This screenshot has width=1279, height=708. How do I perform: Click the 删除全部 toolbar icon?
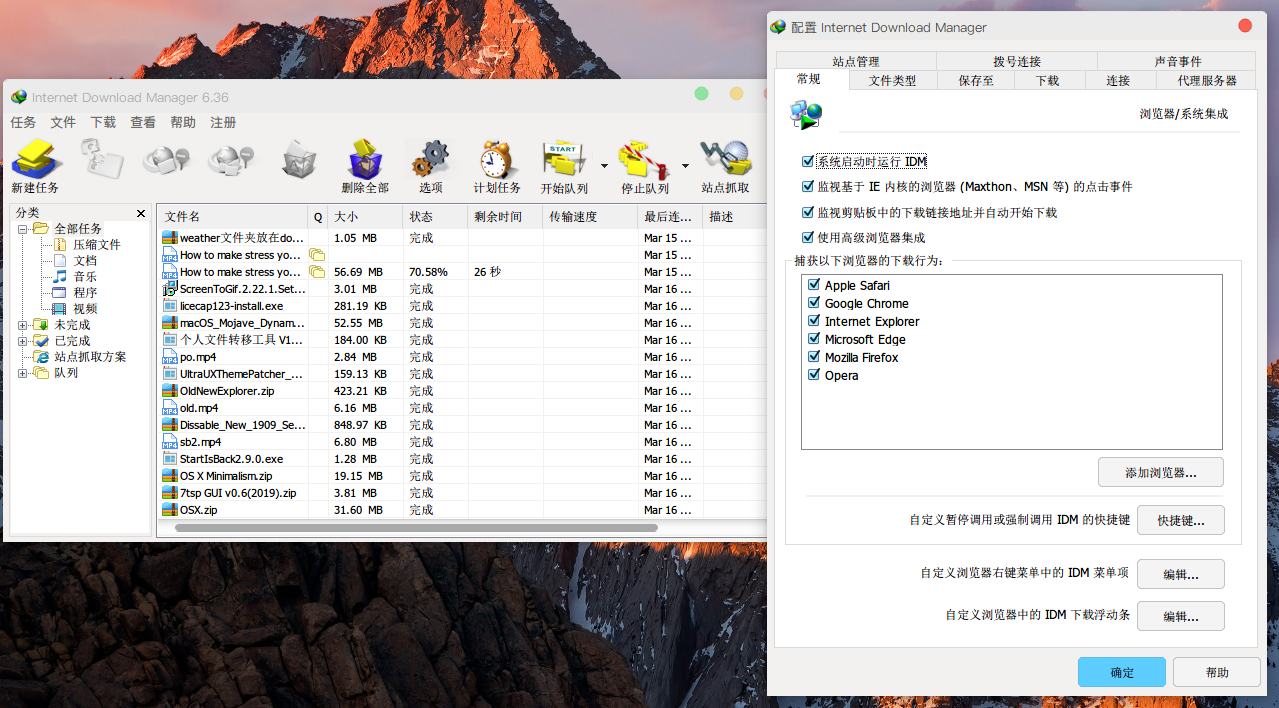coord(365,161)
